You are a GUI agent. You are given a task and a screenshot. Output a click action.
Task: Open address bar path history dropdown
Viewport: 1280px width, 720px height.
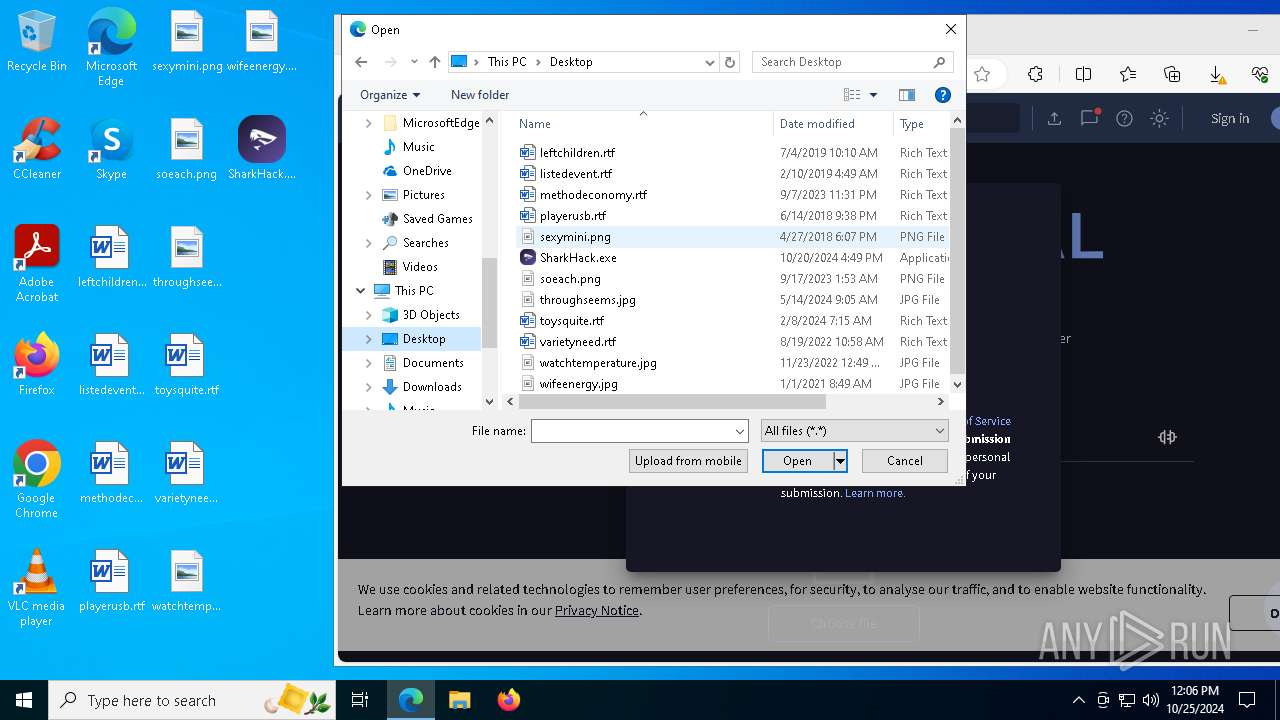point(710,62)
